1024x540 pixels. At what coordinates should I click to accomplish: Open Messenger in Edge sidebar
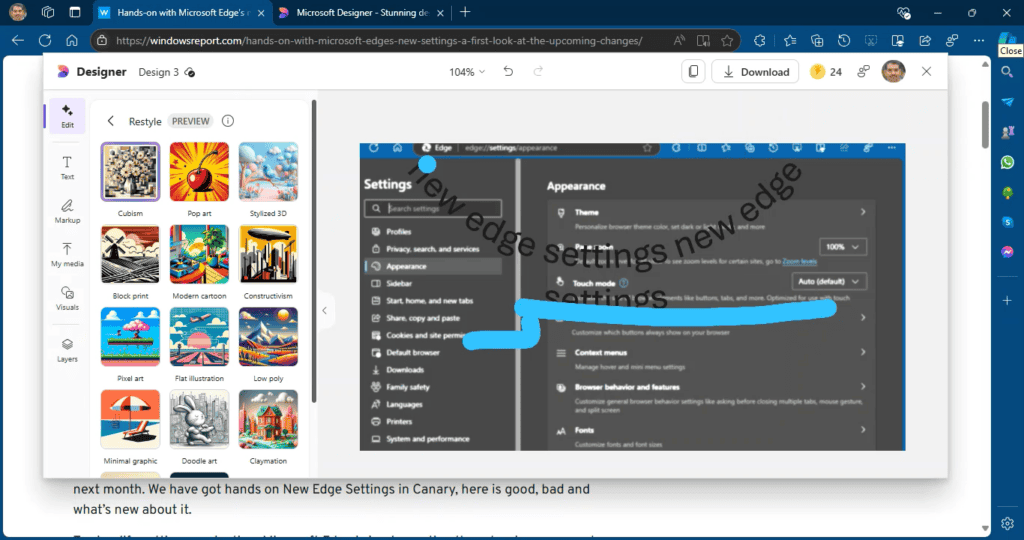1007,252
